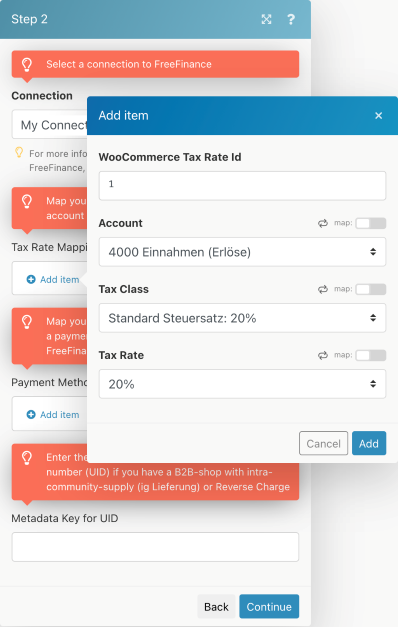This screenshot has height=627, width=398.
Task: Toggle the map switch for Tax Class
Action: point(371,289)
